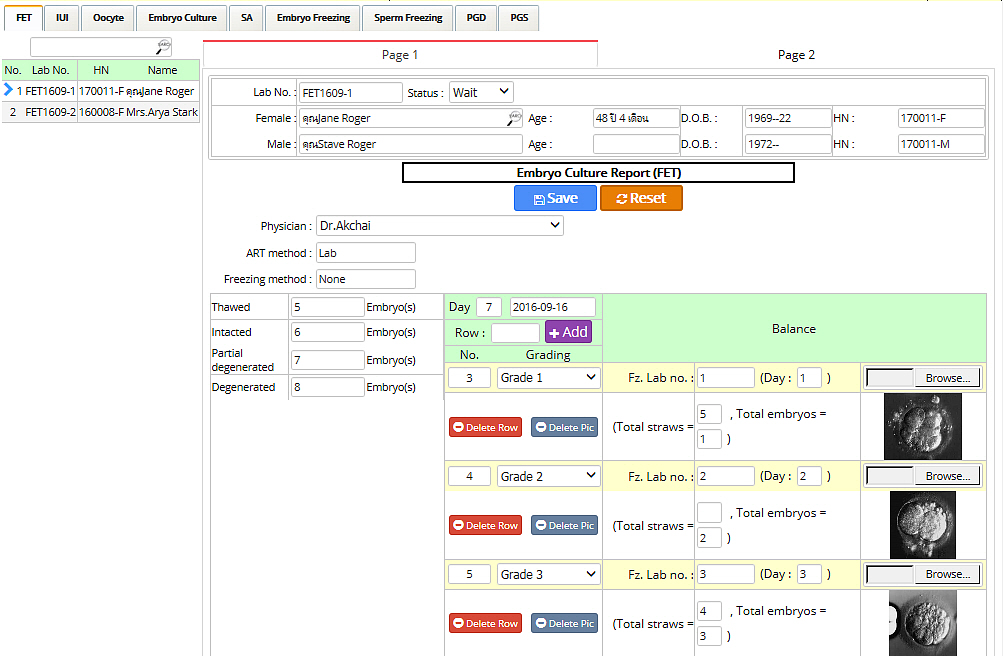Click the purple Add row button
Screen dimensions: 1003x656
tap(568, 332)
